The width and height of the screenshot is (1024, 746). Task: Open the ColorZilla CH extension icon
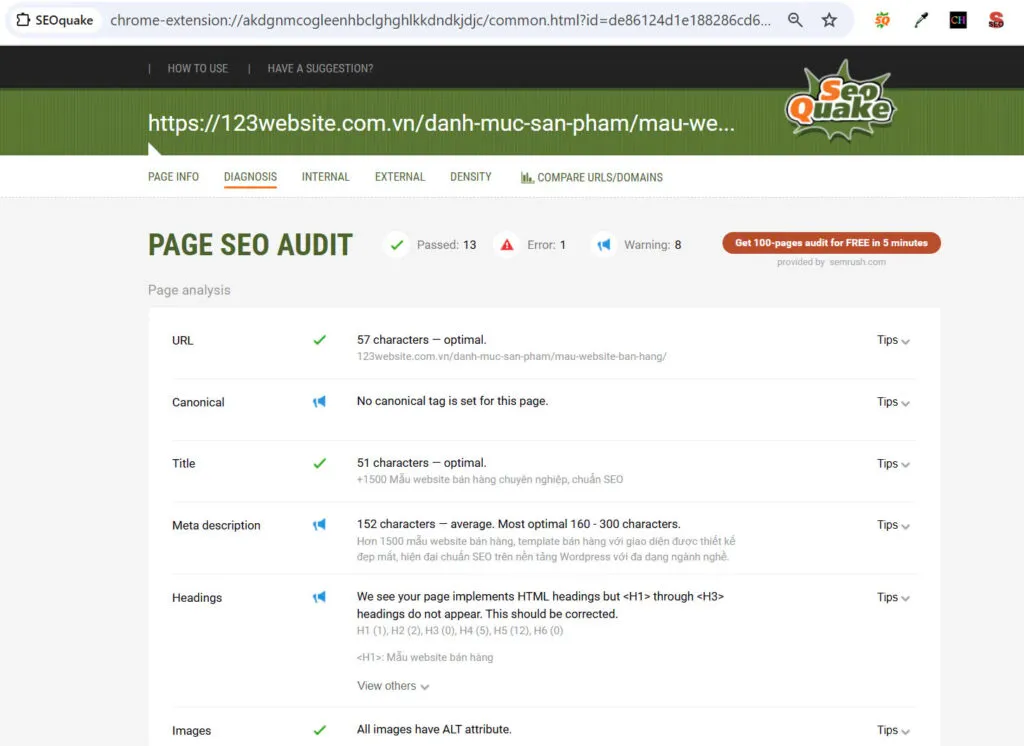click(957, 19)
